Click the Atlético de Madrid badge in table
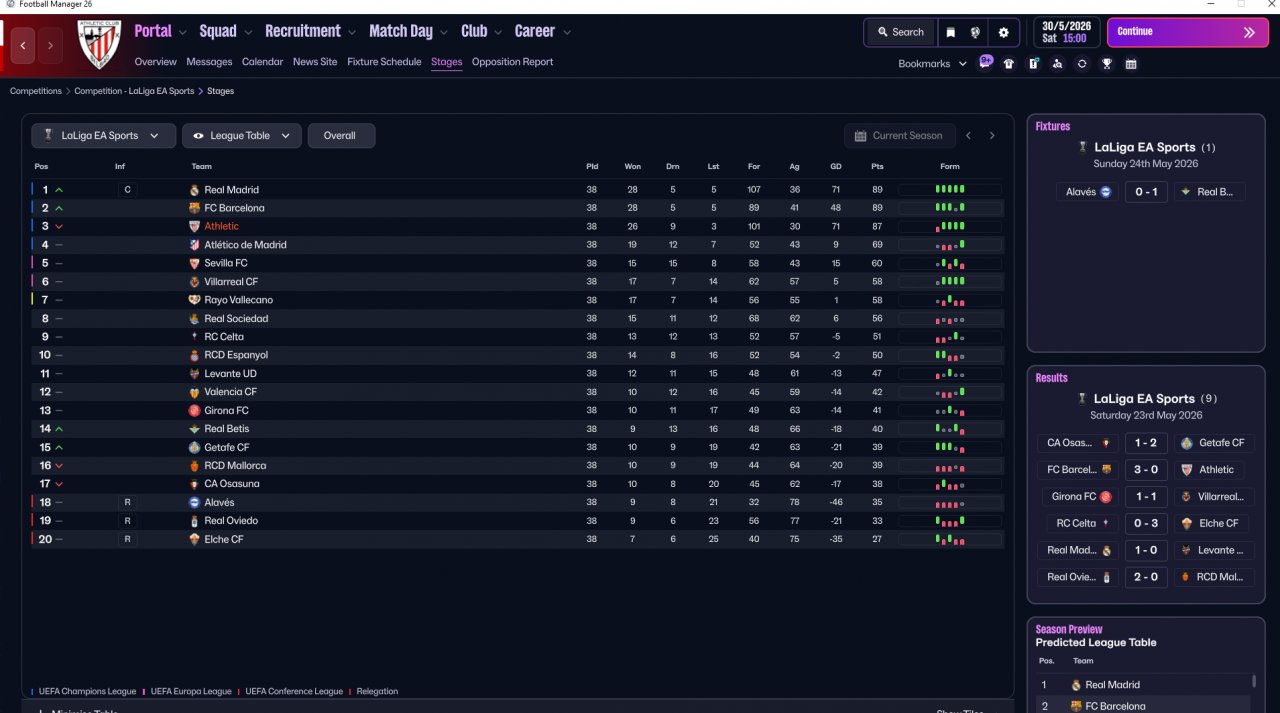Viewport: 1280px width, 713px height. pos(195,245)
